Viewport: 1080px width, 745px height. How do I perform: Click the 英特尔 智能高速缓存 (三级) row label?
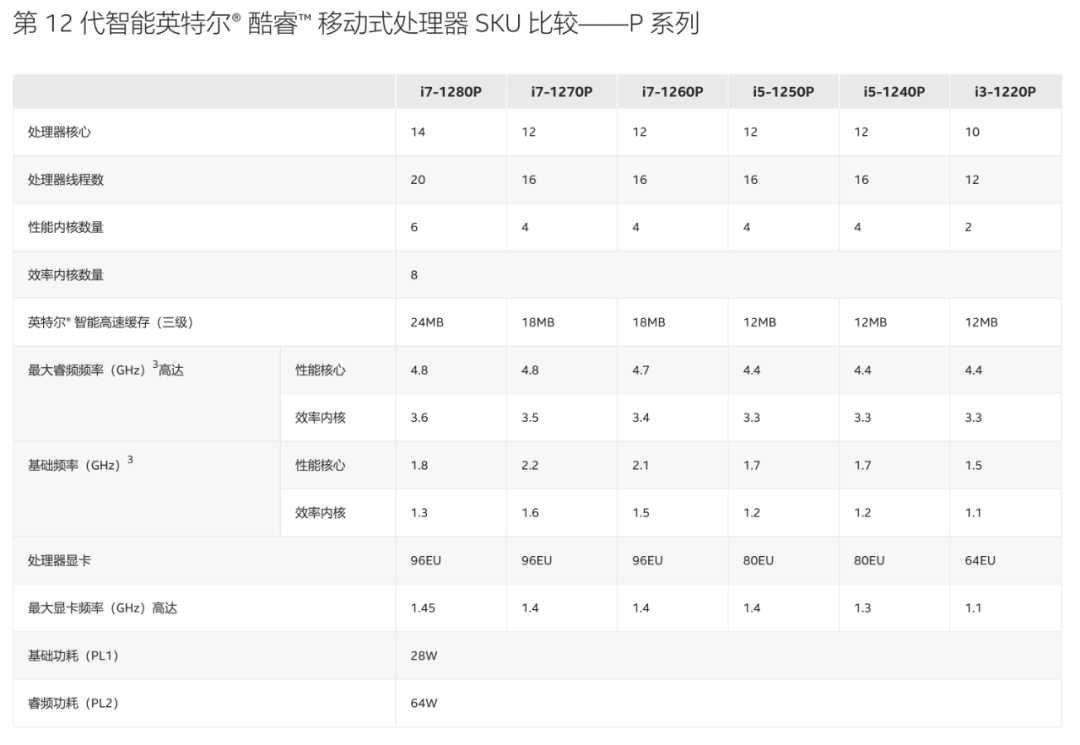pos(110,322)
